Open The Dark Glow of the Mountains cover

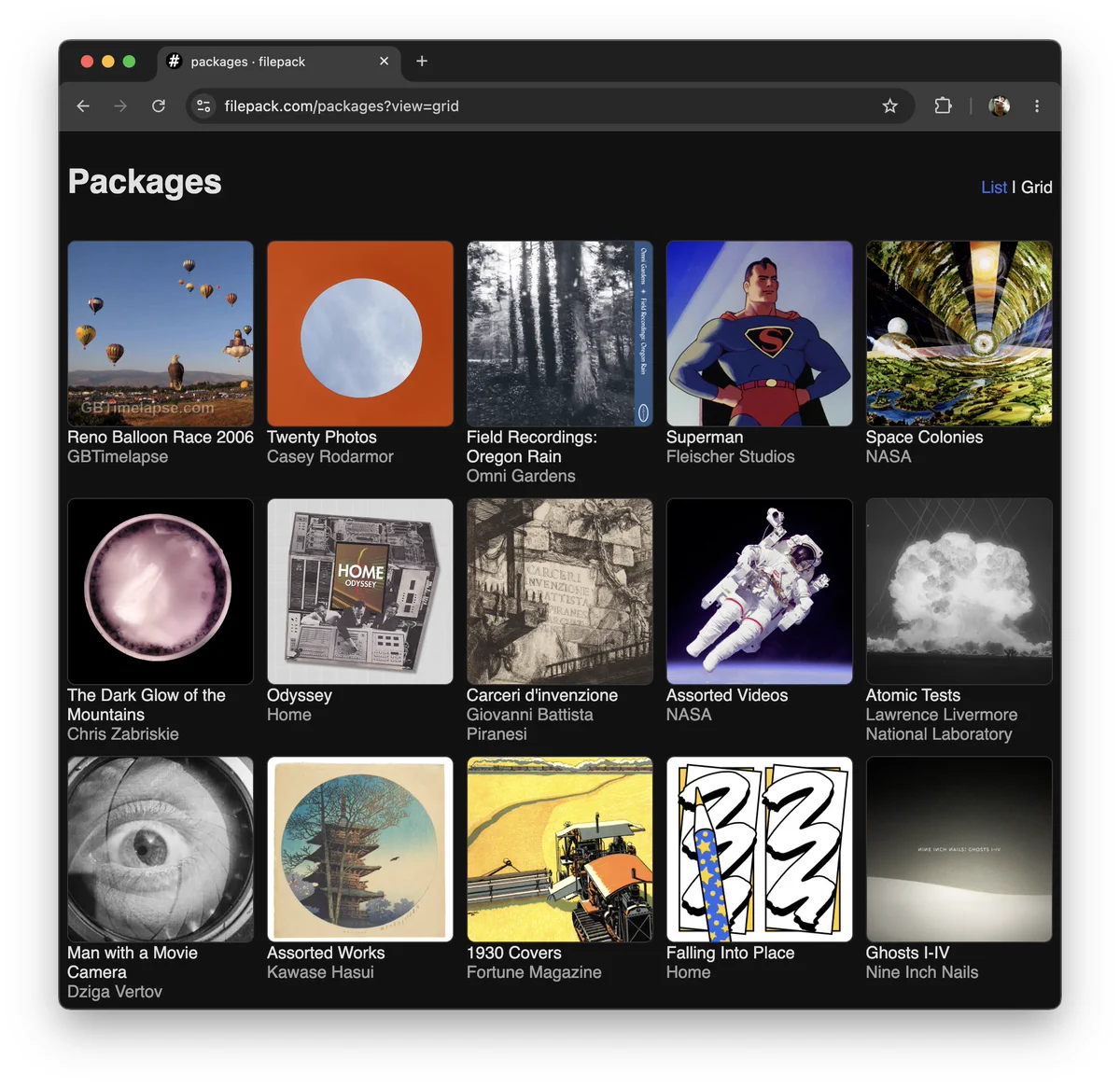coord(161,592)
